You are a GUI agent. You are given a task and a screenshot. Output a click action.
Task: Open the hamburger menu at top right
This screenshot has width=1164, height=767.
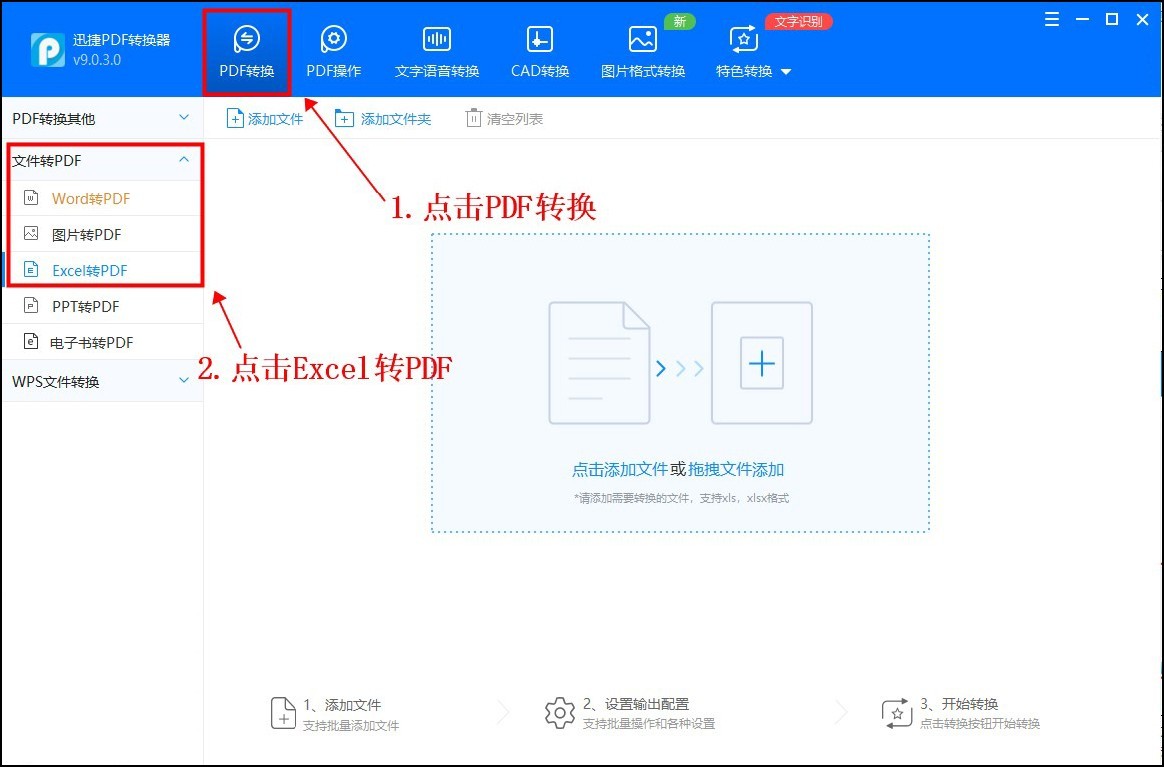click(x=1051, y=19)
